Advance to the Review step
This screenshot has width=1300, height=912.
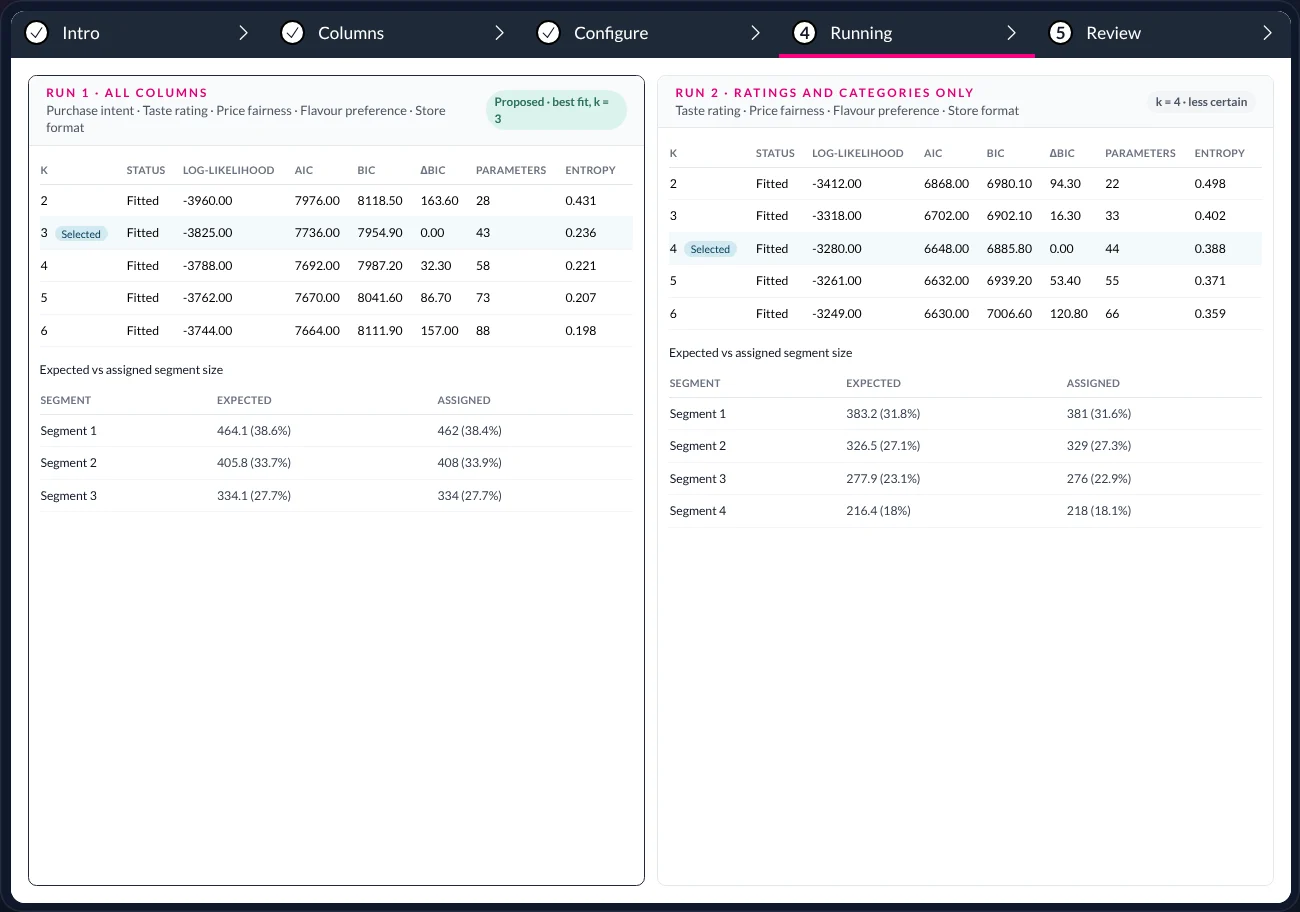point(1113,33)
